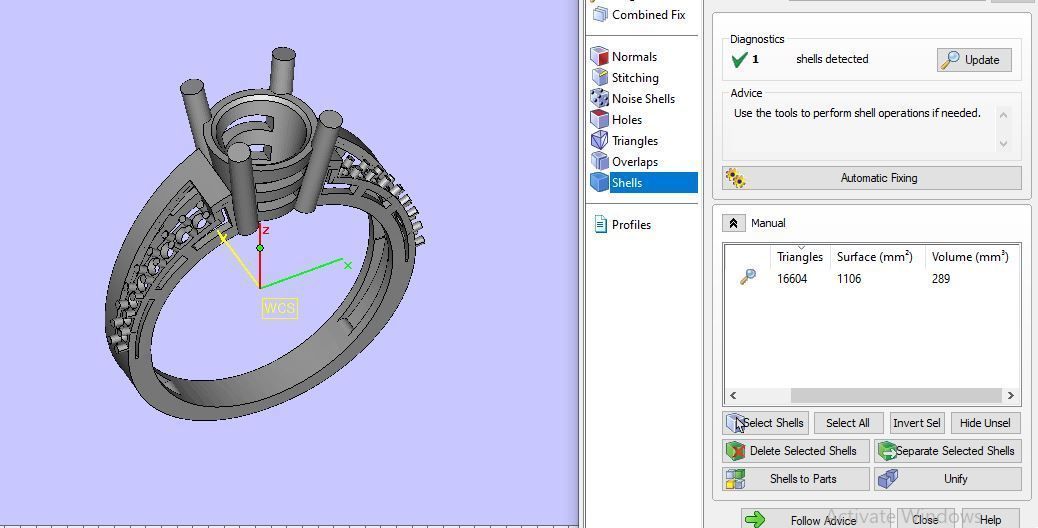Viewport: 1038px width, 528px height.
Task: Open the Triangles fix page
Action: click(x=625, y=140)
